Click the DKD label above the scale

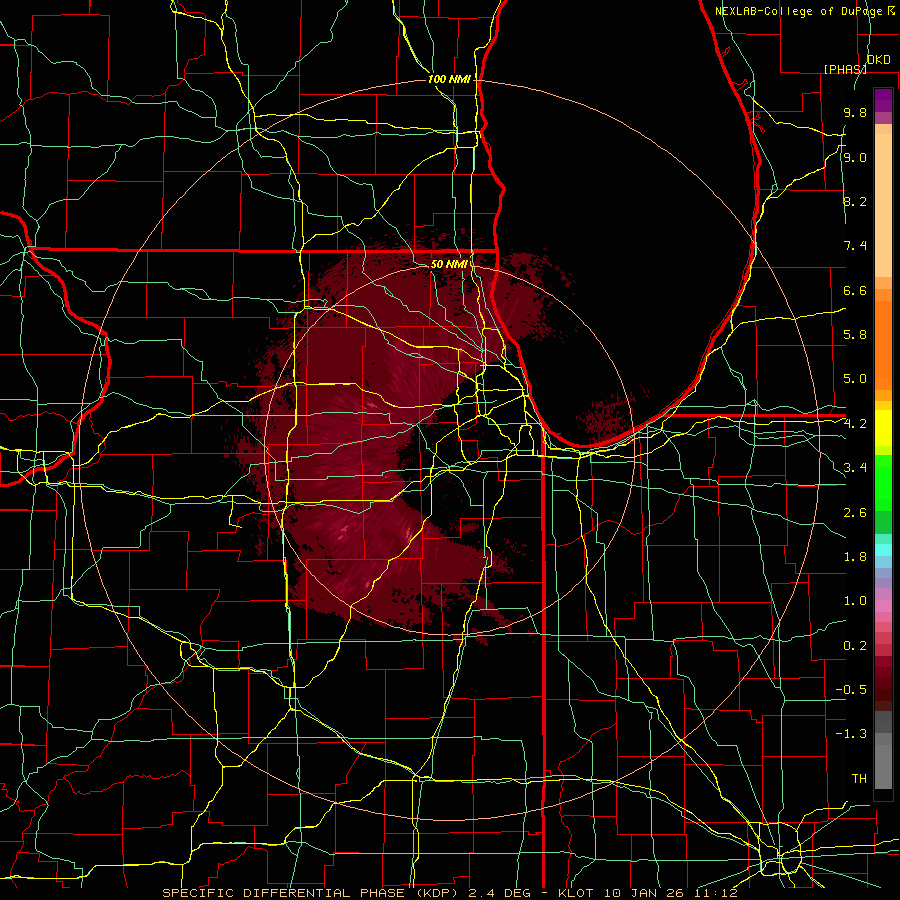878,60
